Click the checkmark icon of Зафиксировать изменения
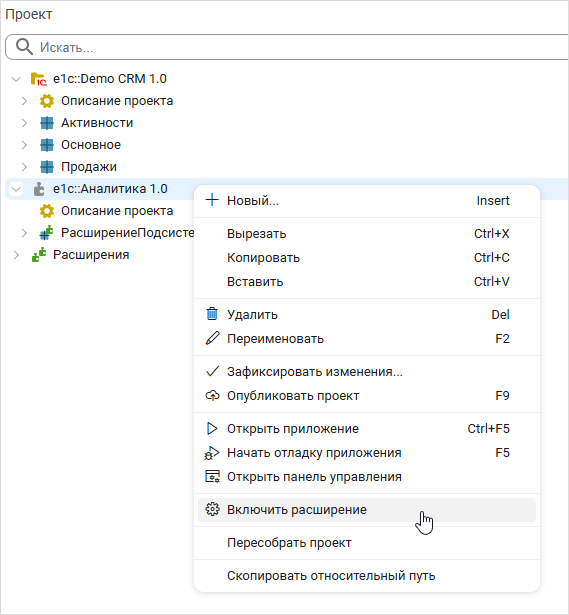The image size is (569, 615). [212, 371]
